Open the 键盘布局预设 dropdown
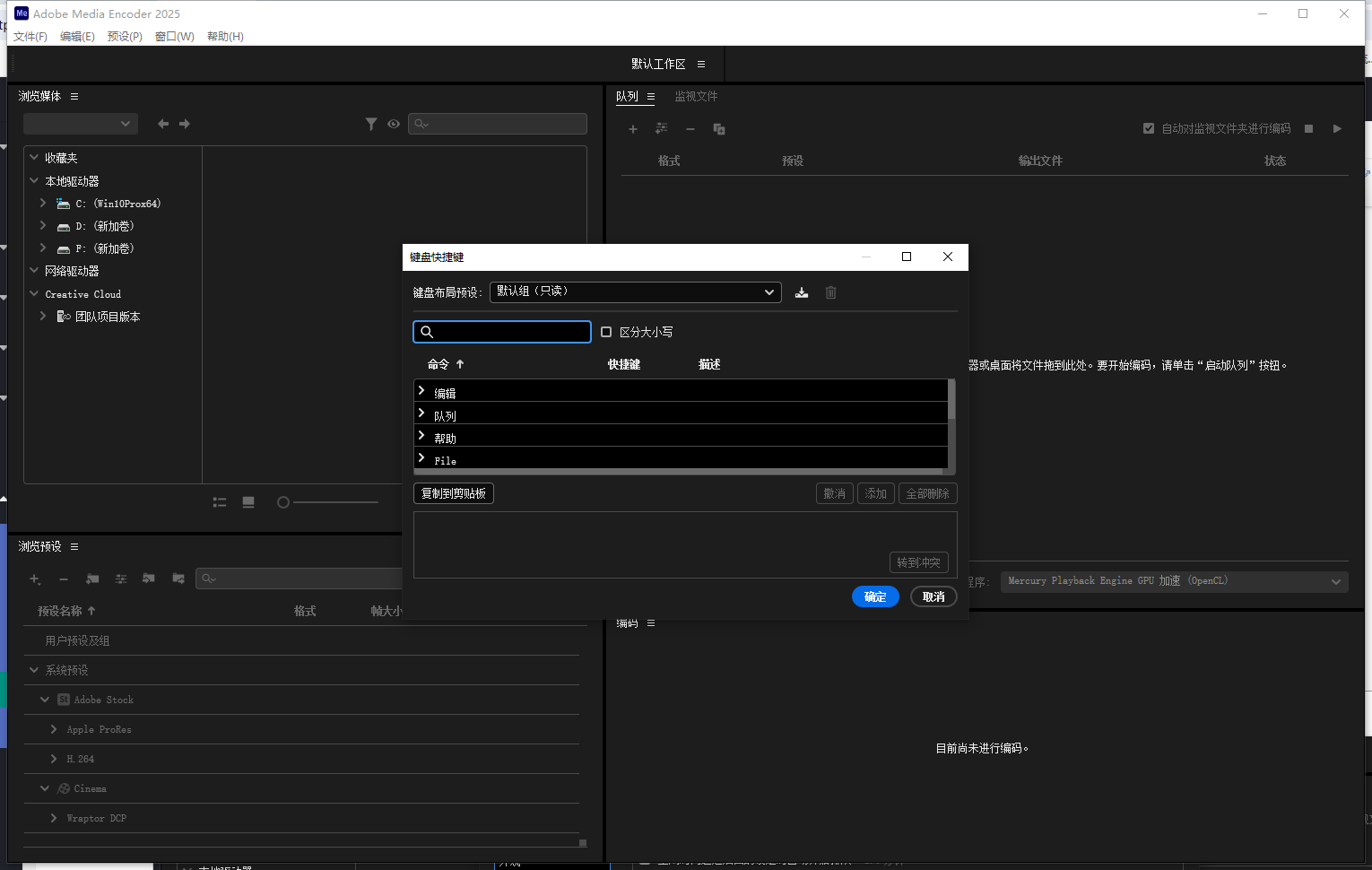 pyautogui.click(x=635, y=292)
